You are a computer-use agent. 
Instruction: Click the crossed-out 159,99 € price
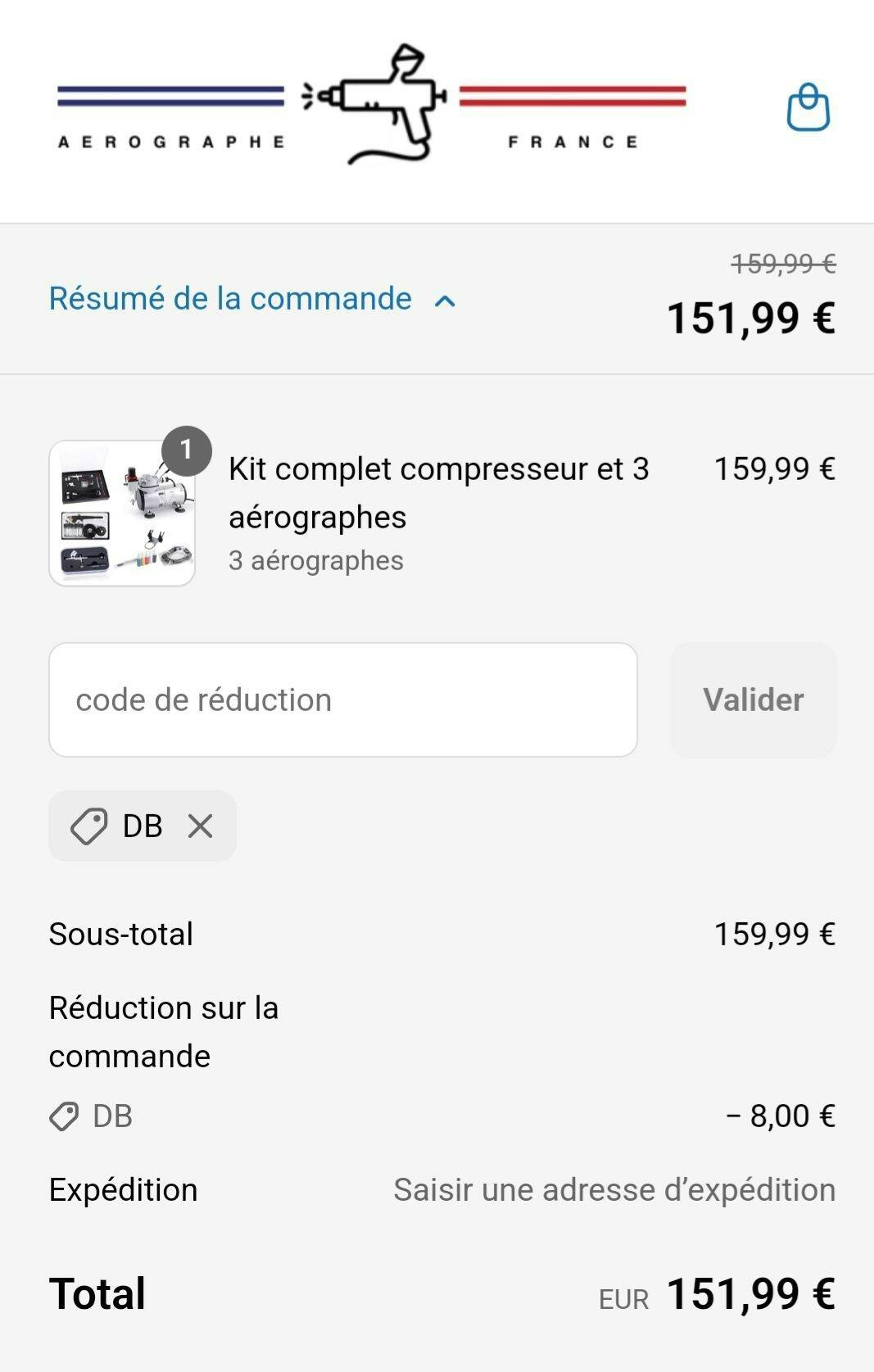click(783, 264)
